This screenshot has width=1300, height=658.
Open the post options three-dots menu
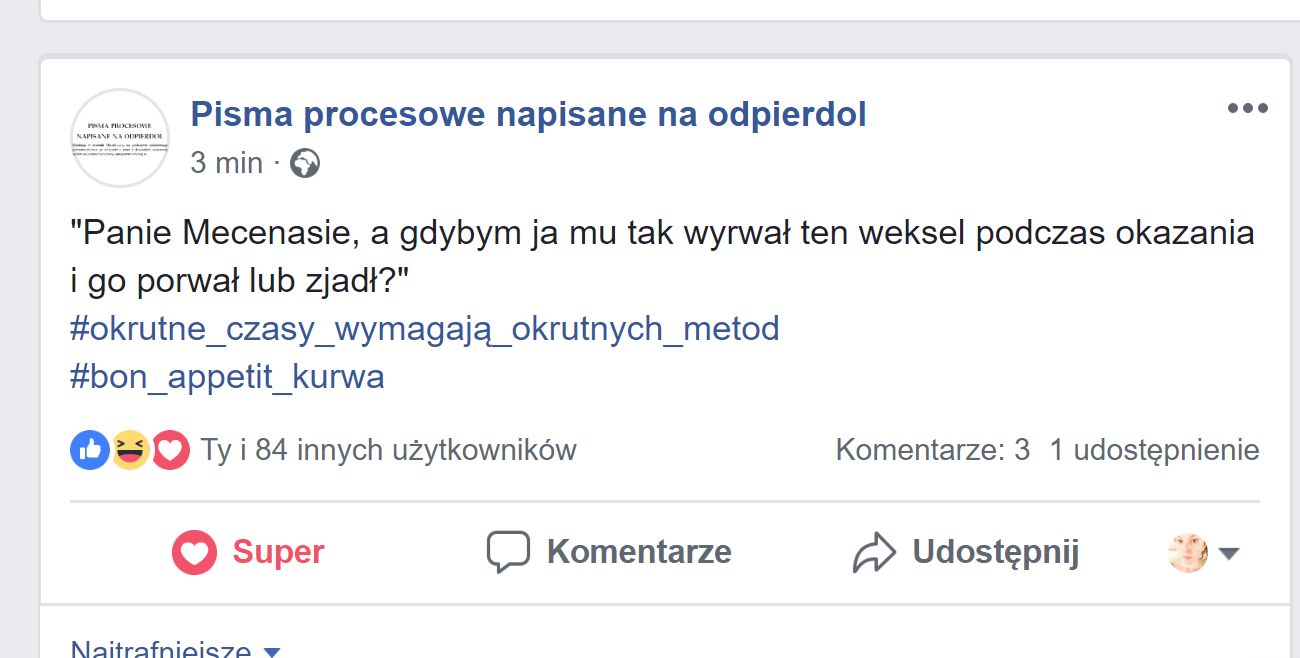[x=1247, y=109]
